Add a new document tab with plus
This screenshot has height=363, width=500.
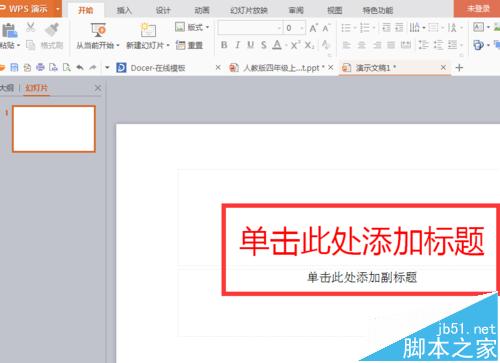tap(459, 68)
